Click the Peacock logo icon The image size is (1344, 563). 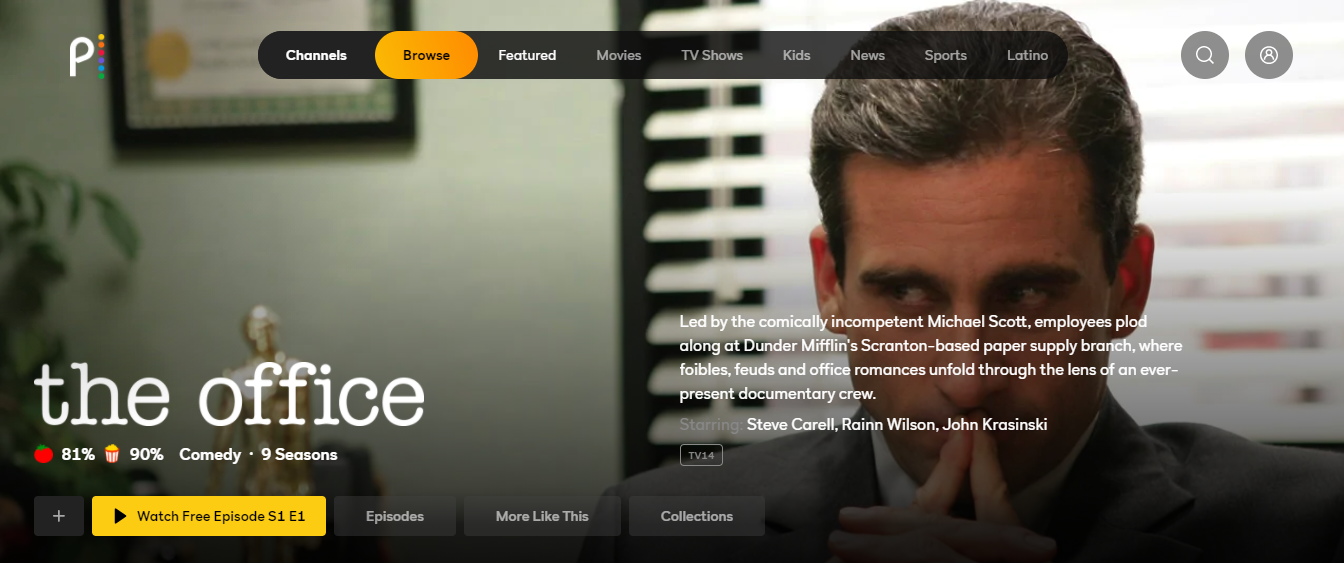point(86,56)
